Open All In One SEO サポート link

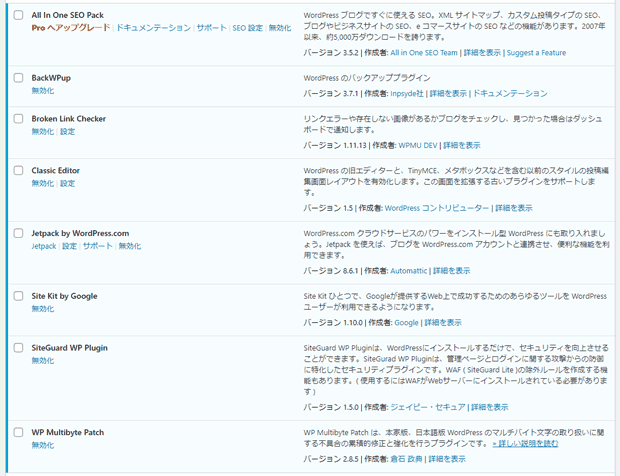tap(212, 28)
